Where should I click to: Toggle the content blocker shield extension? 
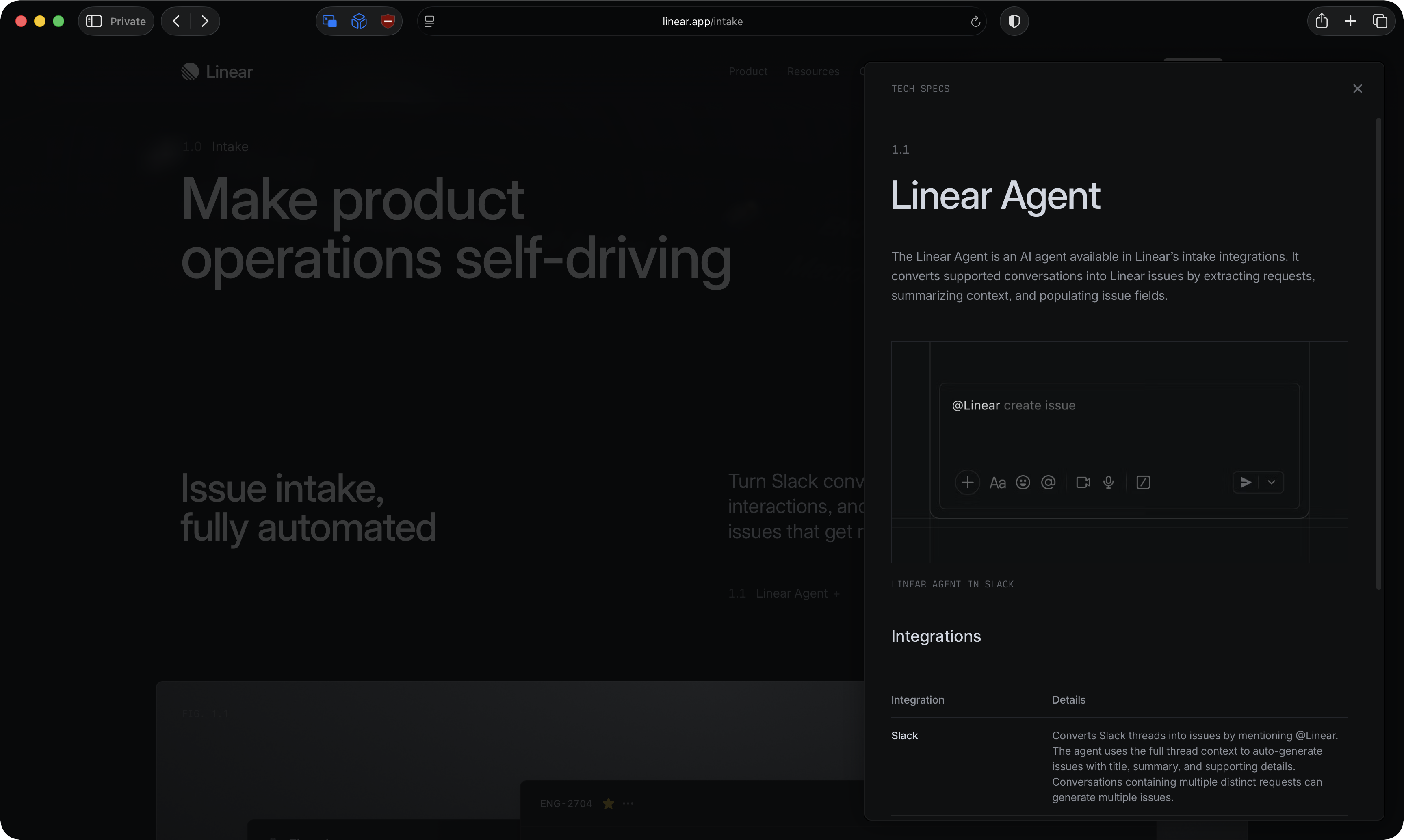click(x=388, y=21)
